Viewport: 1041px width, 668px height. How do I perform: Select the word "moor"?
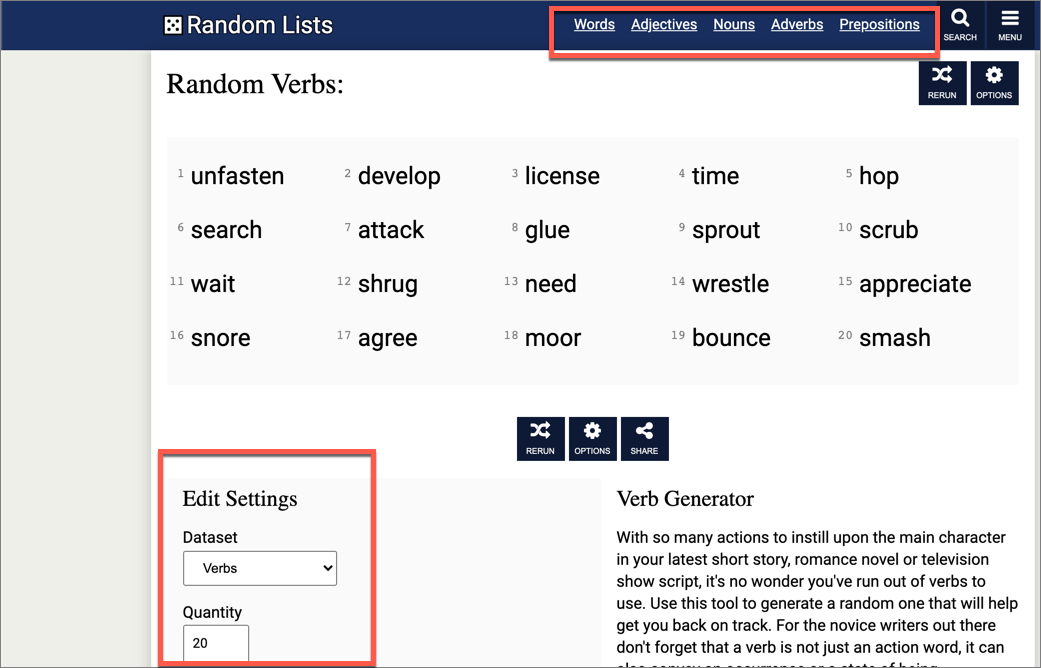[x=552, y=338]
